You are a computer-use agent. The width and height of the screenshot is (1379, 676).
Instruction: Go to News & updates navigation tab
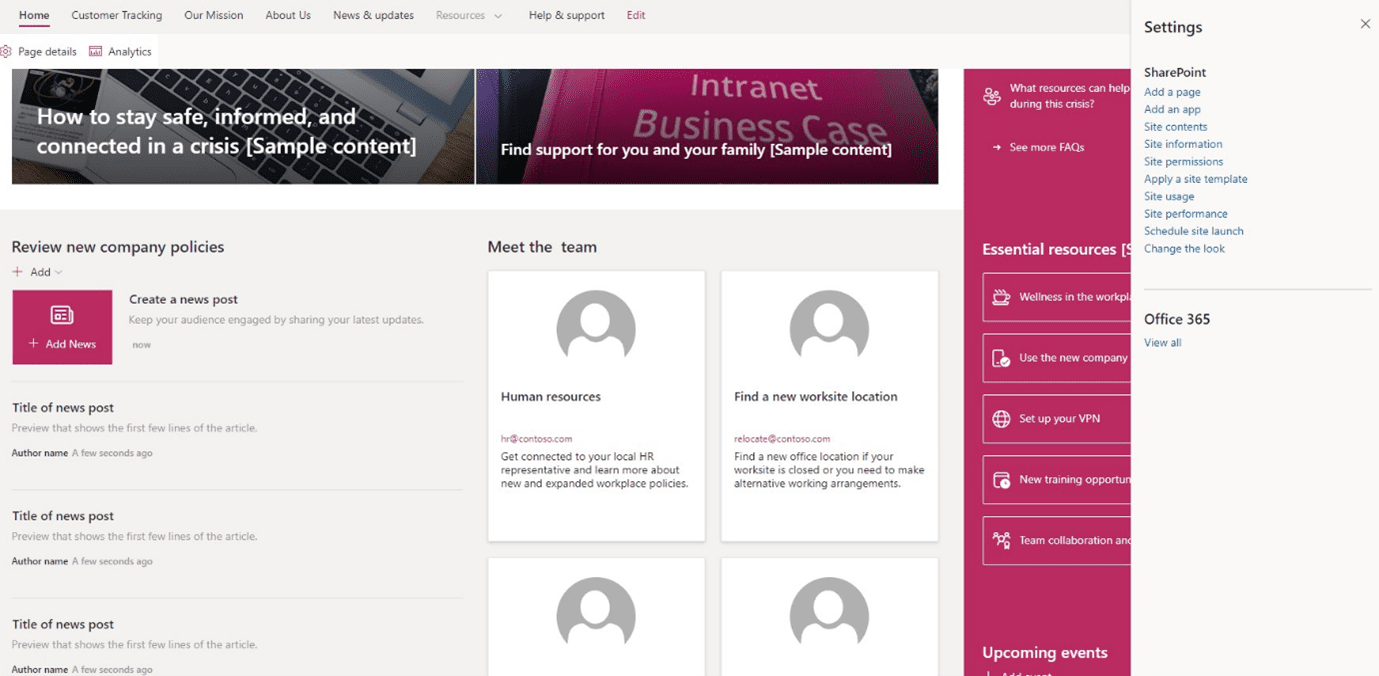pyautogui.click(x=373, y=16)
